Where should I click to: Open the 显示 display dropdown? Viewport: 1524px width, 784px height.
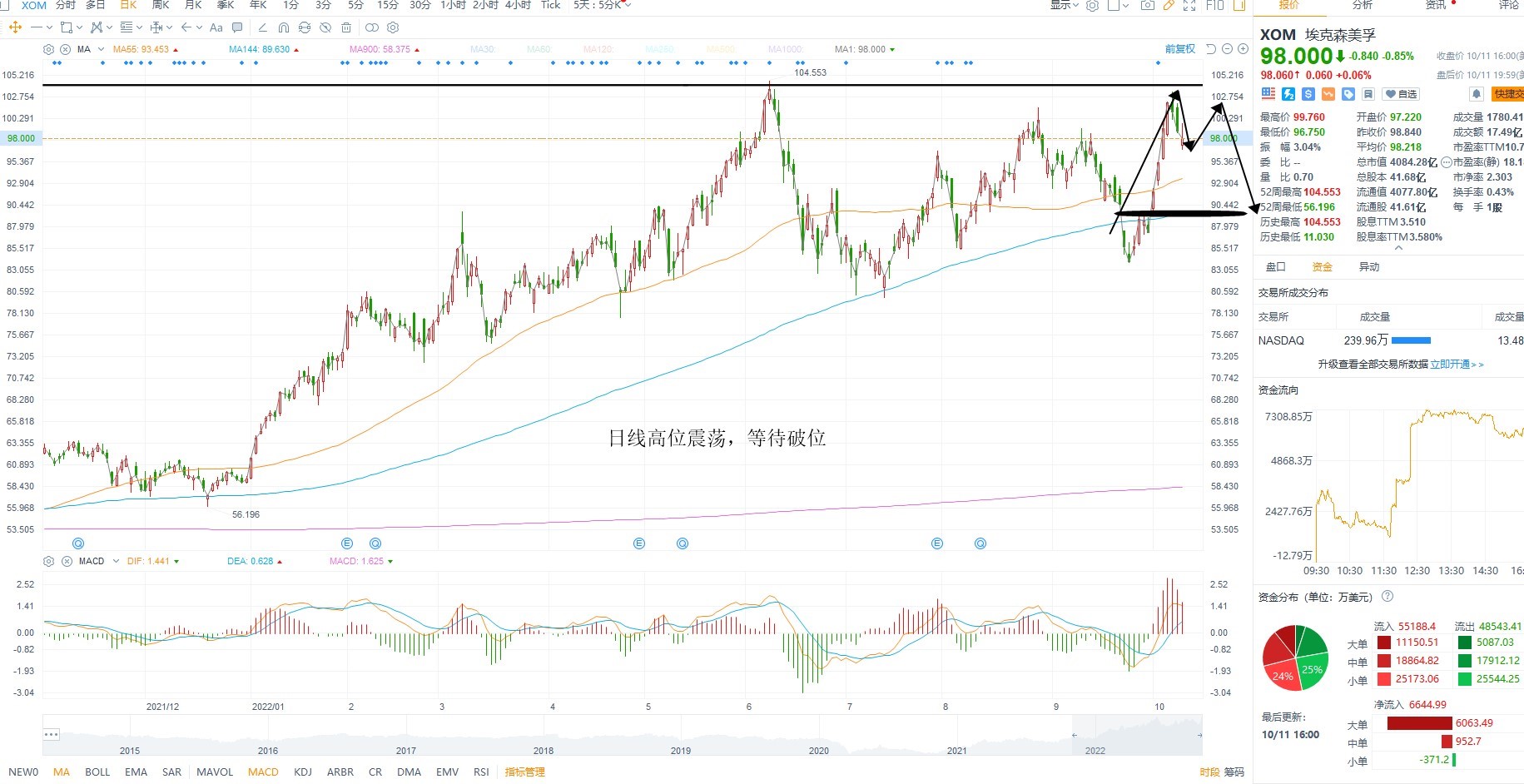point(1064,5)
